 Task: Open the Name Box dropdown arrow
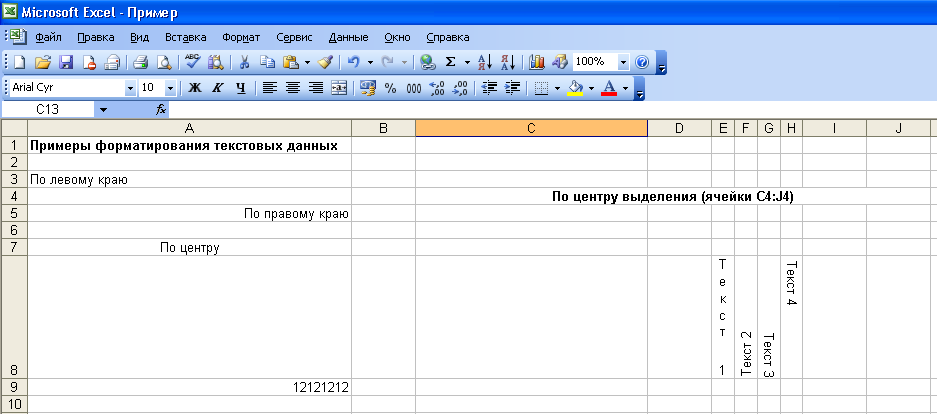[103, 110]
